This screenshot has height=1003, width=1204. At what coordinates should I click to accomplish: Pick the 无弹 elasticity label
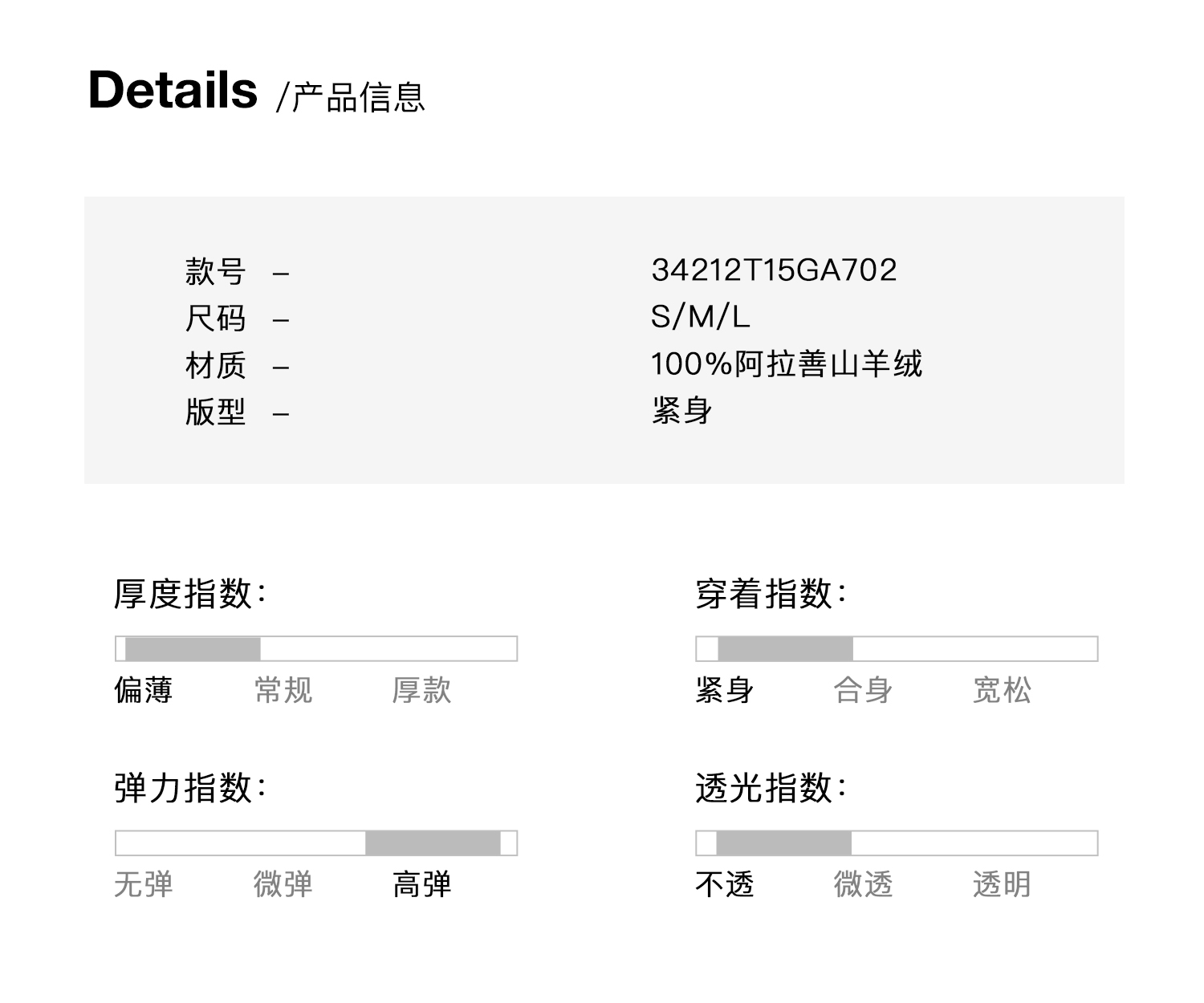click(143, 885)
